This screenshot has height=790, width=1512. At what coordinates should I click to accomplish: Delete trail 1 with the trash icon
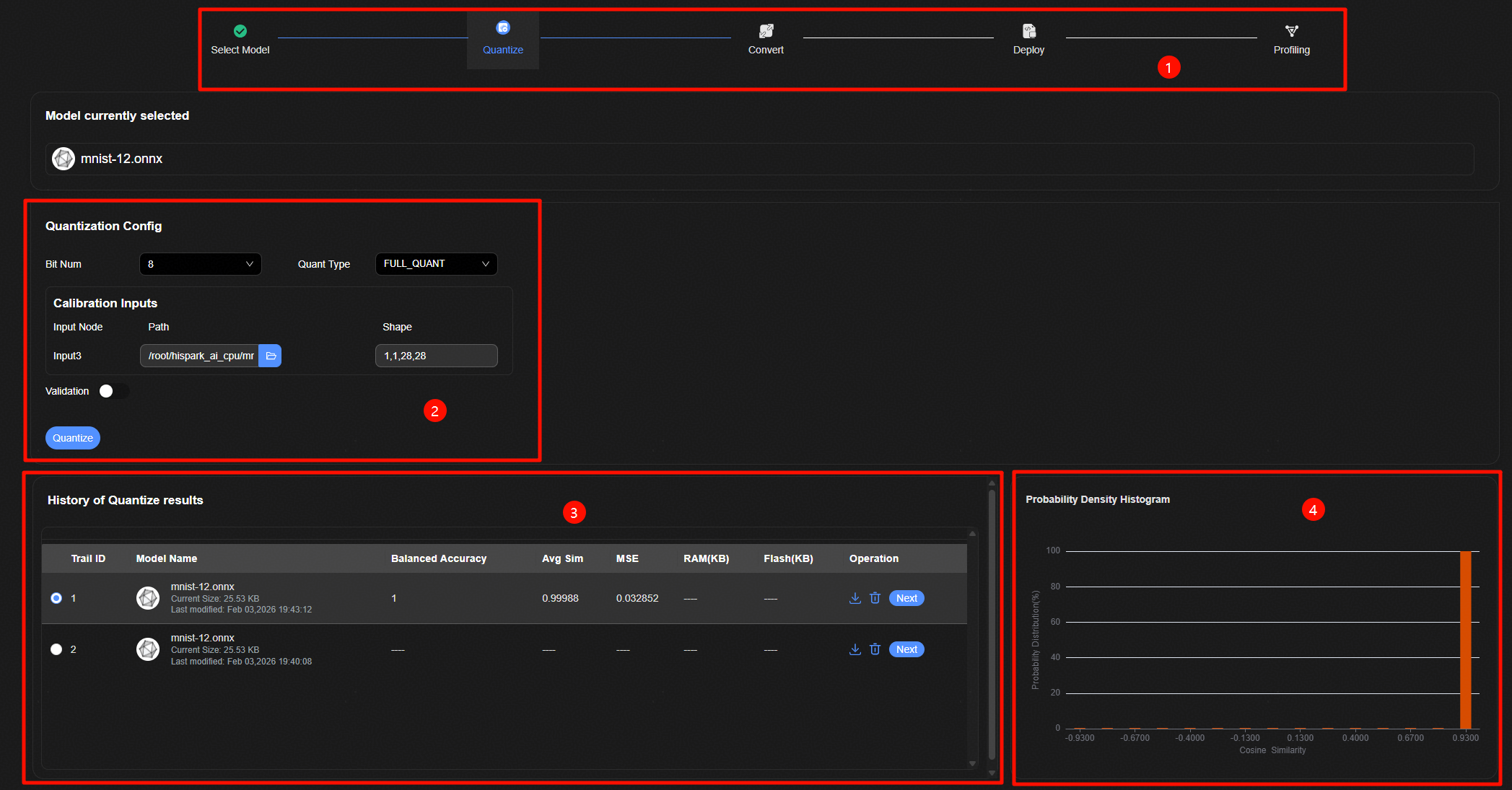[x=875, y=598]
